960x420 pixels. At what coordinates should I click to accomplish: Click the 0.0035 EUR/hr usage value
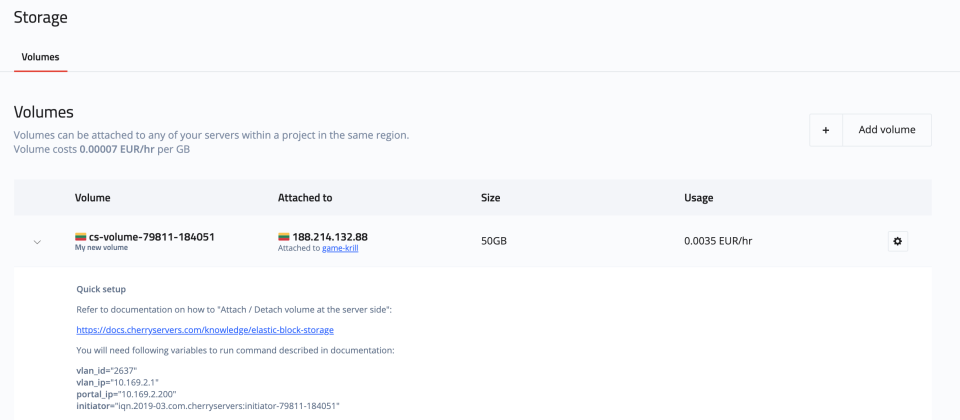[x=718, y=242]
